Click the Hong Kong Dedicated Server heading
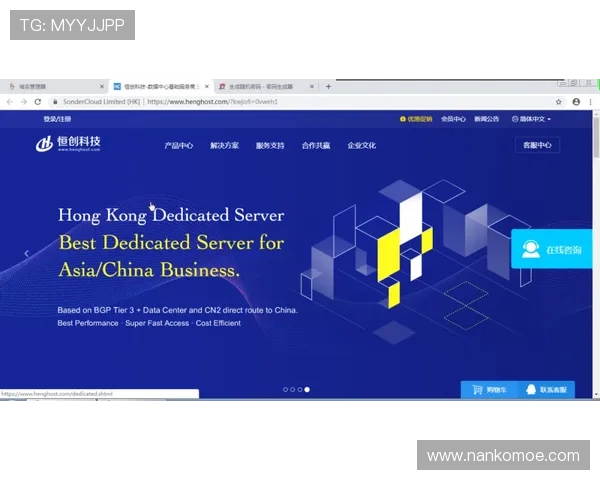The height and width of the screenshot is (480, 600). 171,215
